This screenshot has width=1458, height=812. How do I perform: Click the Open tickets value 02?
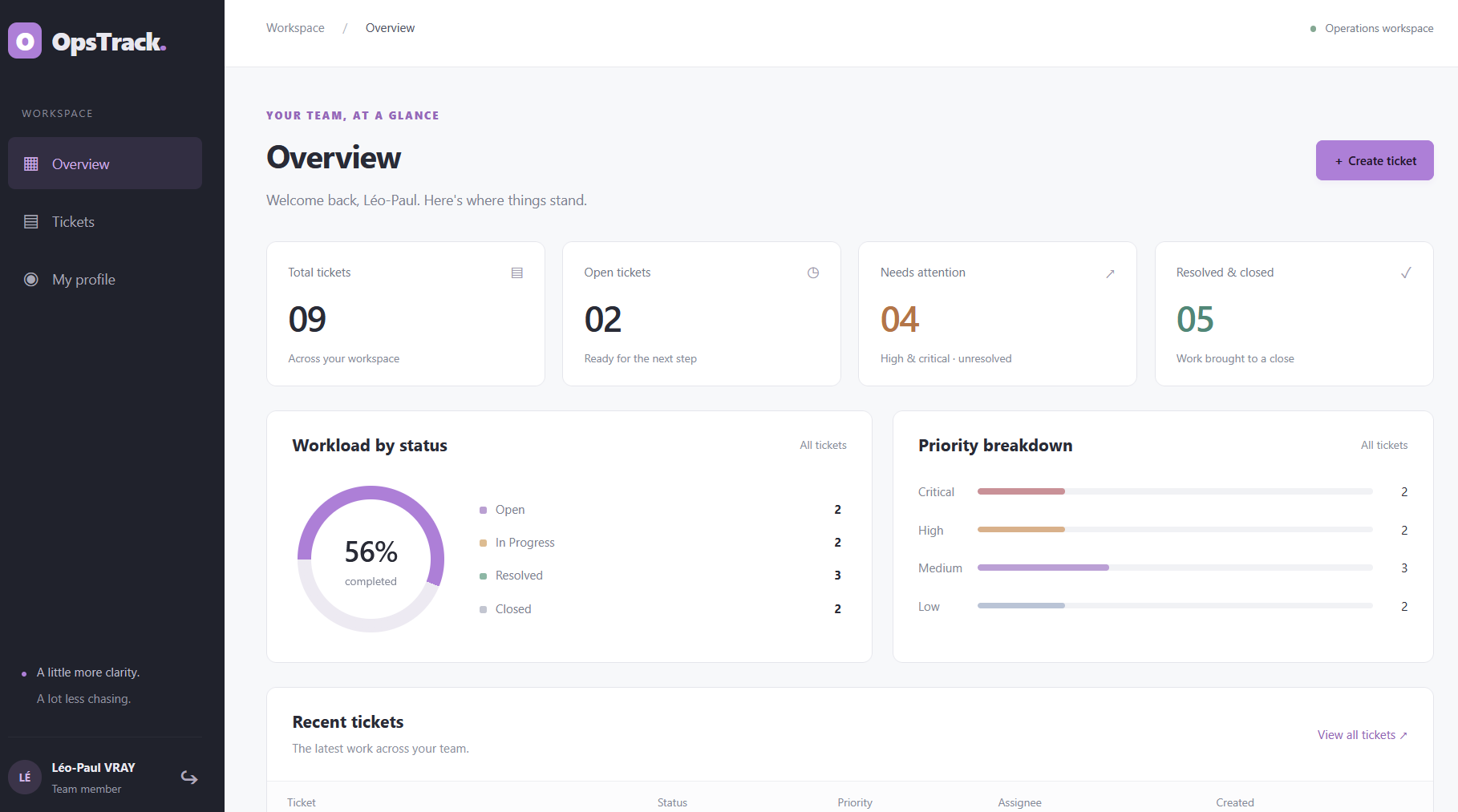coord(603,319)
